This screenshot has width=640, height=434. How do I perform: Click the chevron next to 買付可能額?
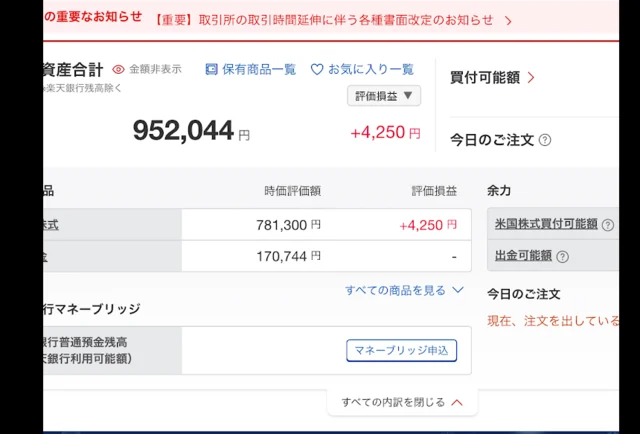[531, 77]
